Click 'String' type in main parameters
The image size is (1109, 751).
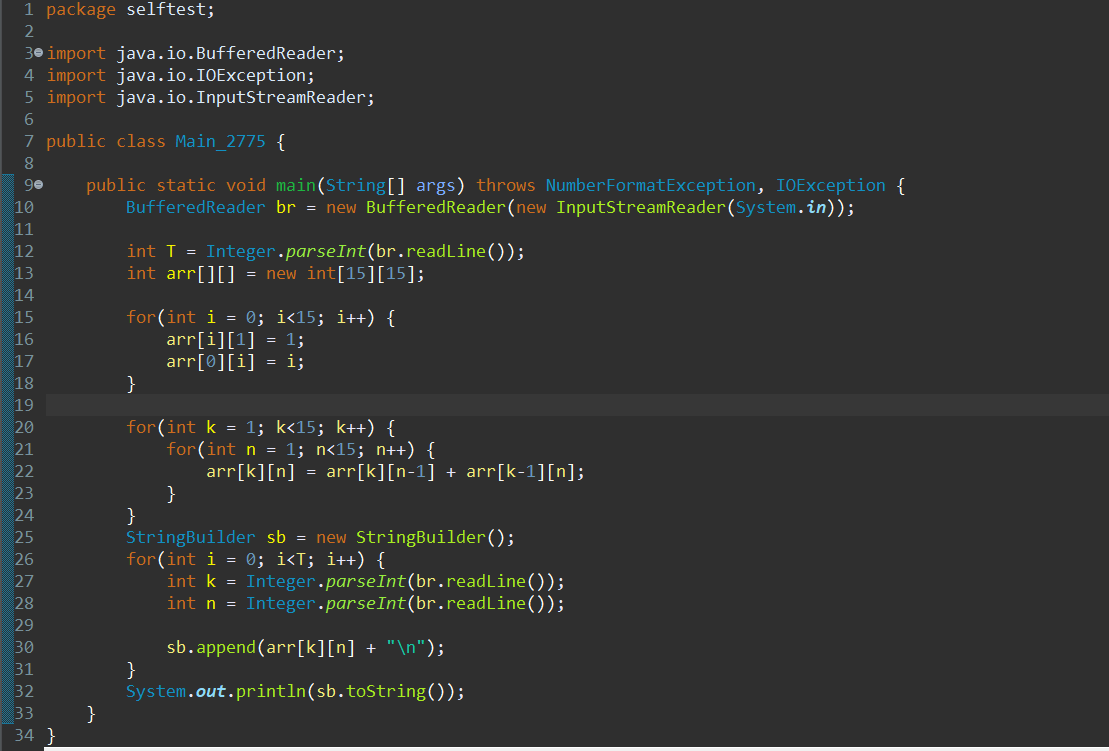click(356, 185)
